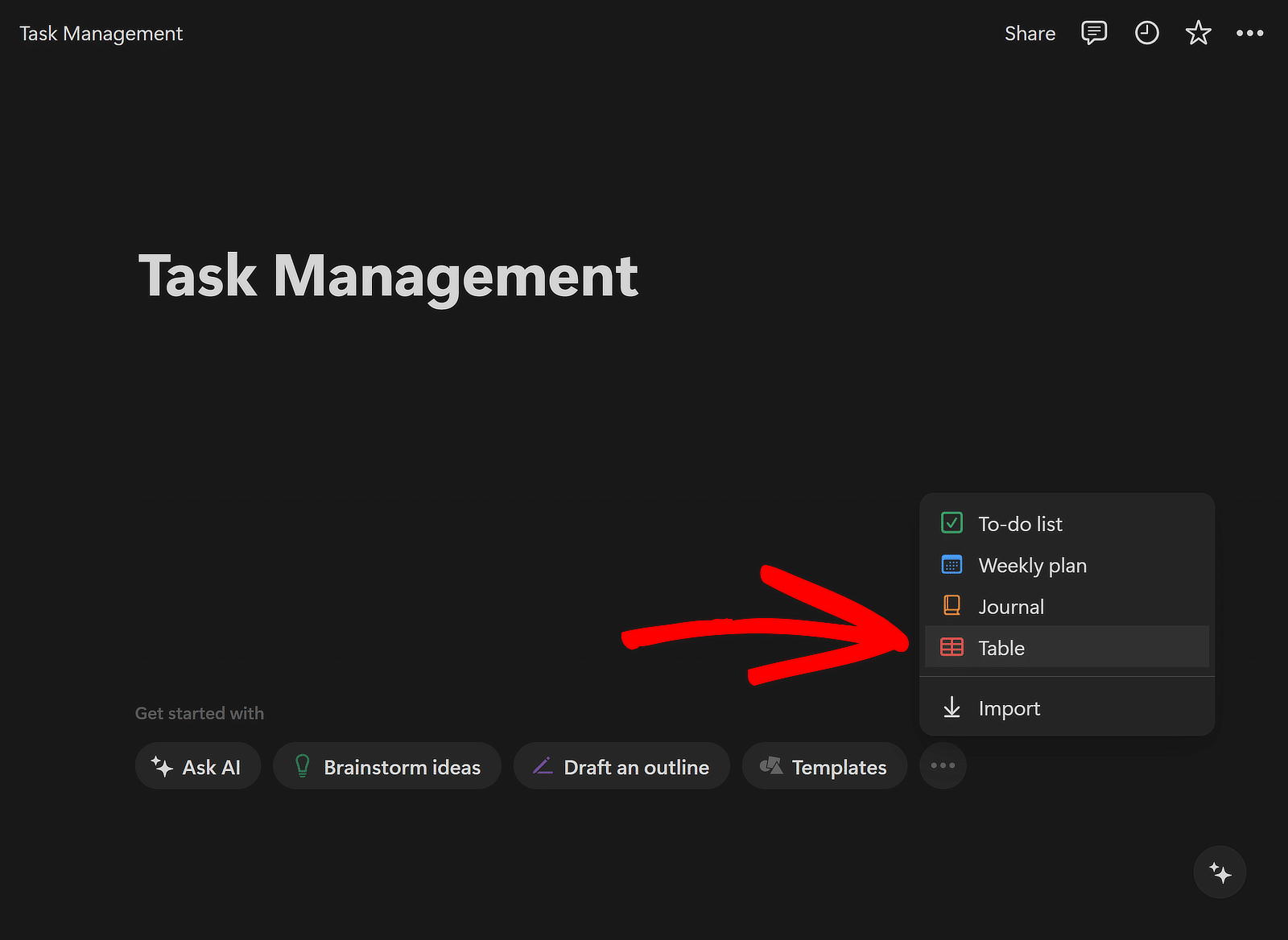Click the Import download icon
Image resolution: width=1288 pixels, height=940 pixels.
(x=952, y=707)
